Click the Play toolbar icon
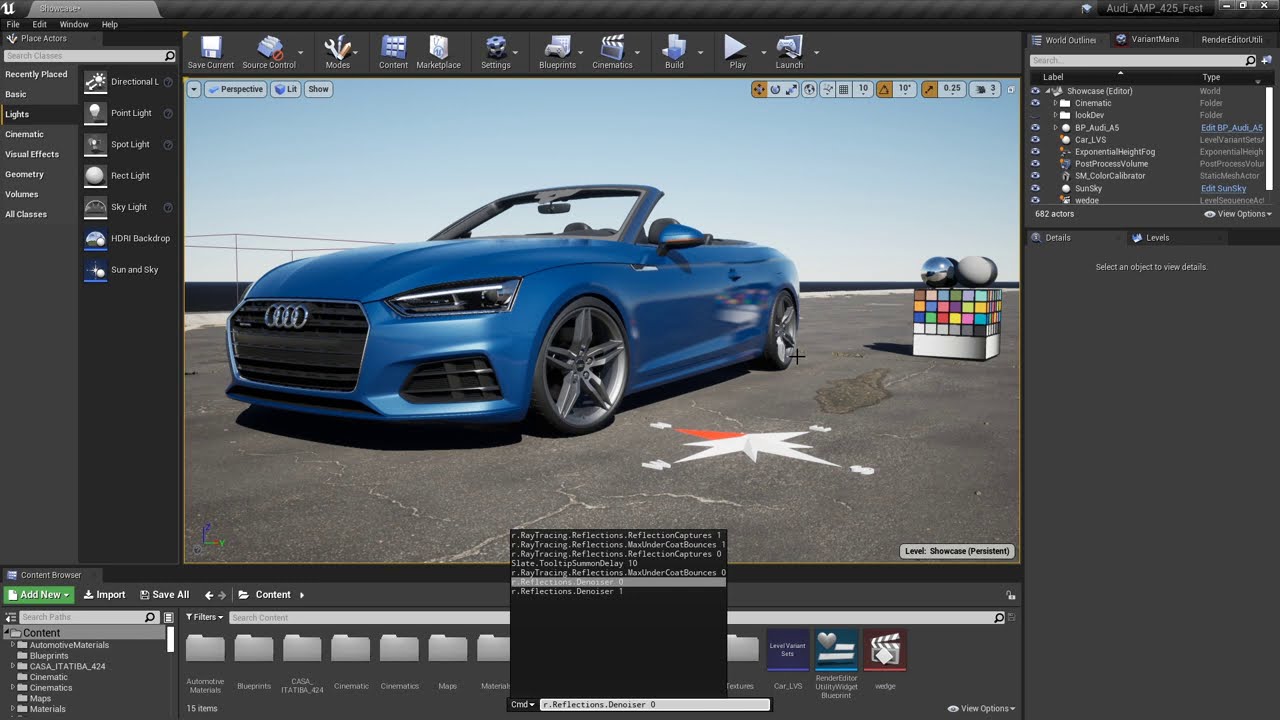Screen dimensions: 1280x720 pyautogui.click(x=737, y=52)
